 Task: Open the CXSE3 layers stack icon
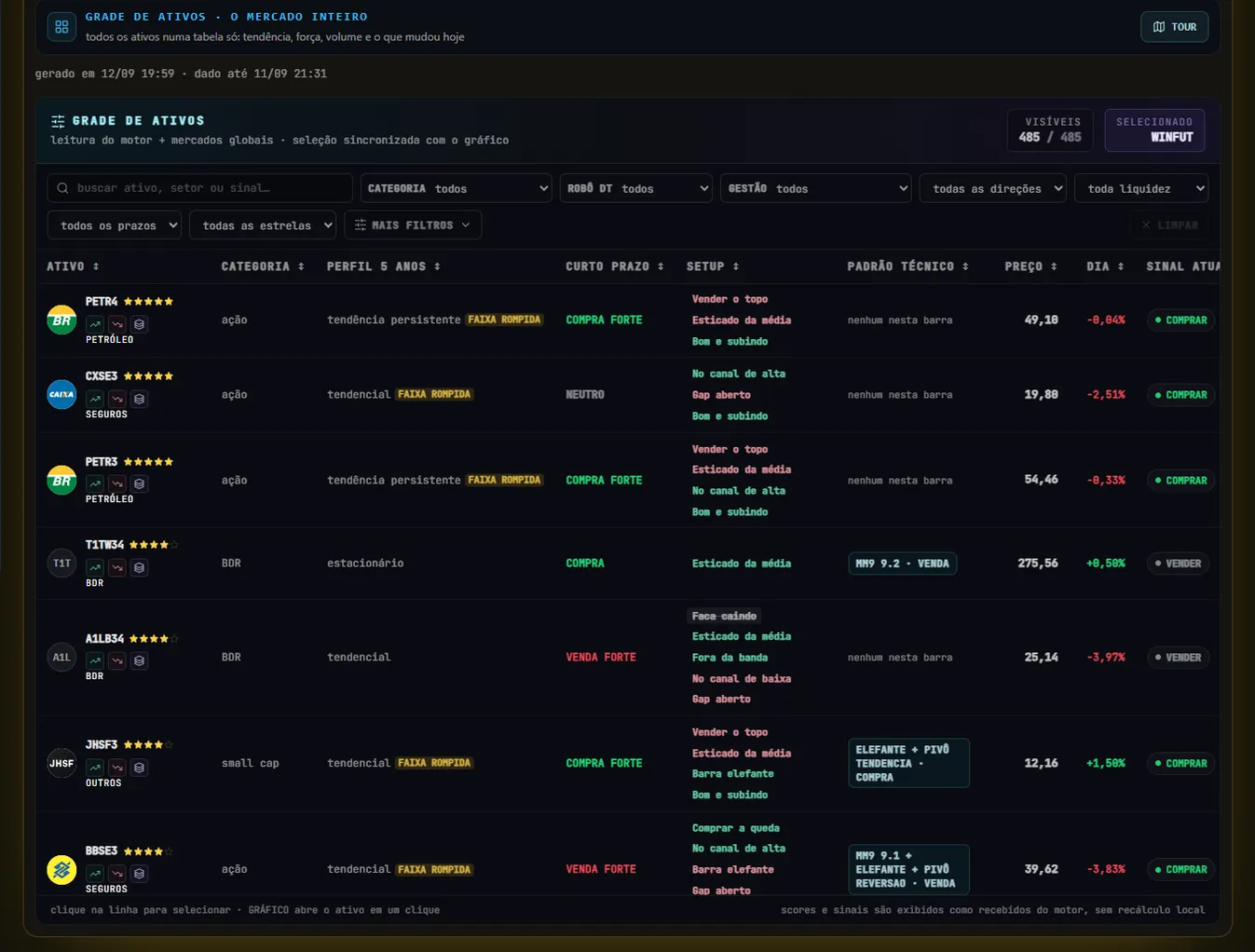coord(139,399)
